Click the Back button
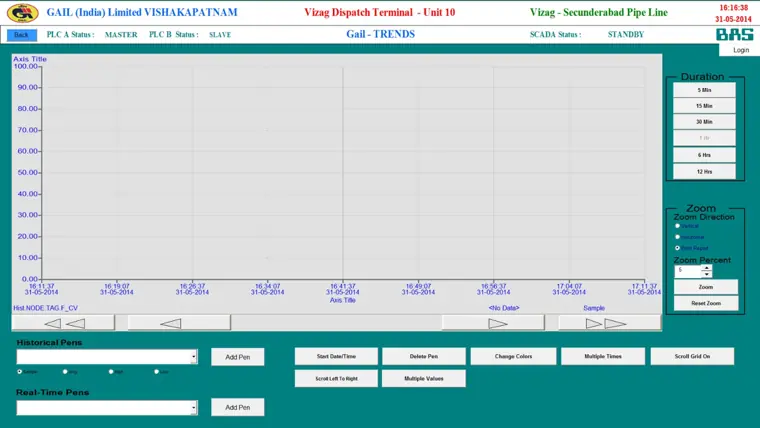 point(21,35)
